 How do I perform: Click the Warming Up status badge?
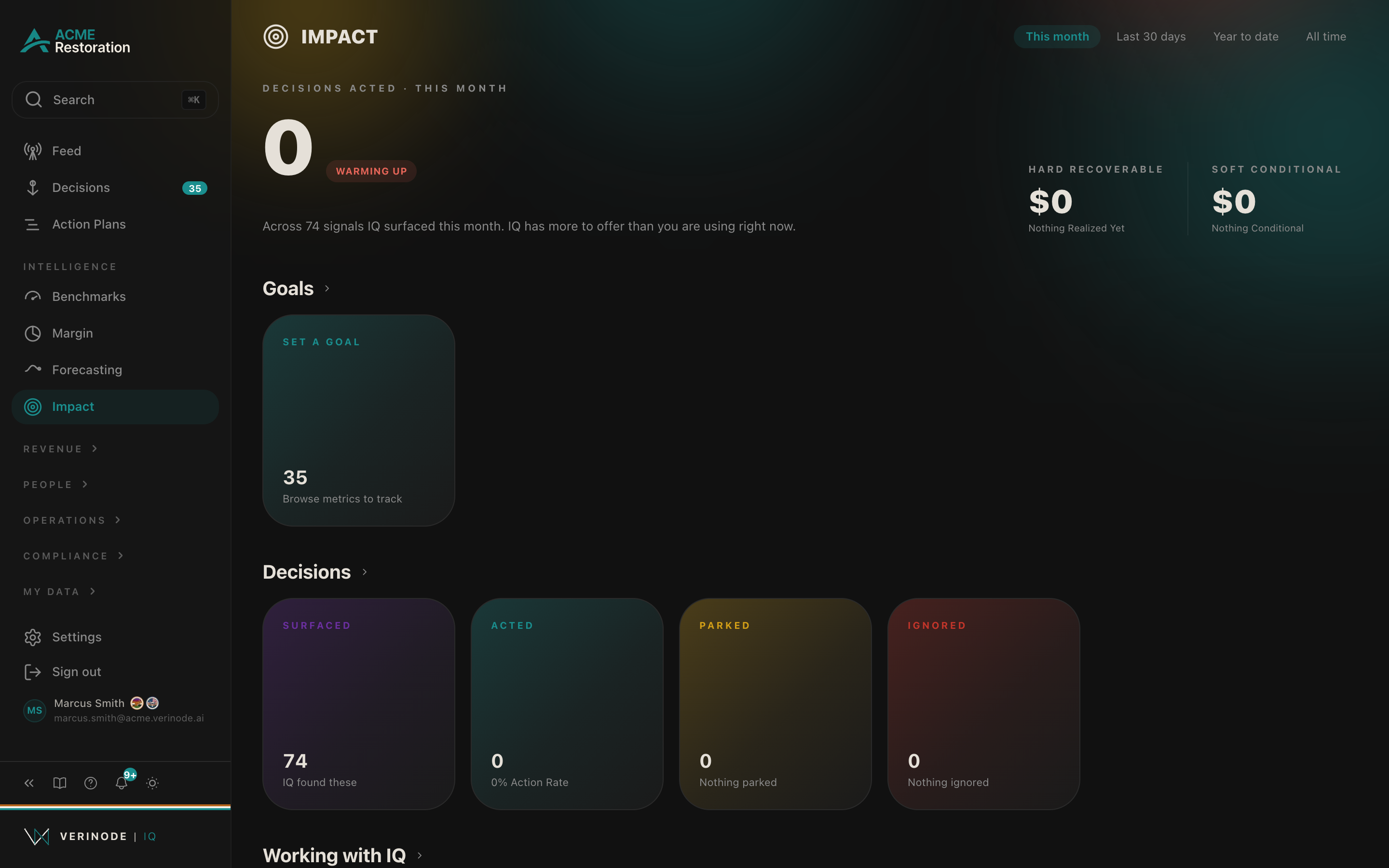(x=371, y=171)
